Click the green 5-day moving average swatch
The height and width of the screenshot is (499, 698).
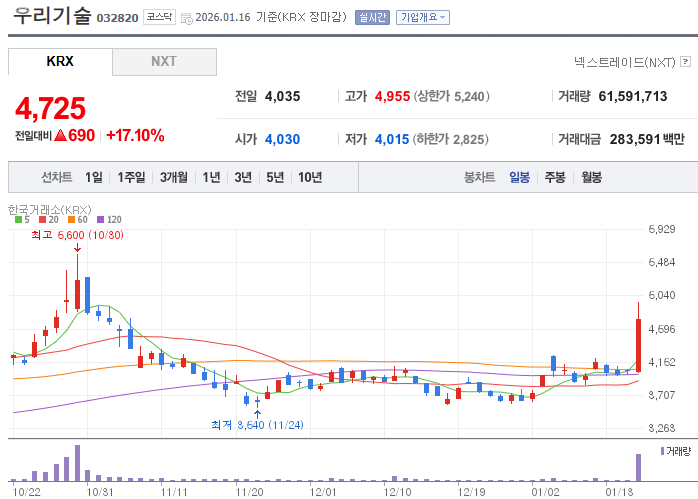(x=18, y=219)
